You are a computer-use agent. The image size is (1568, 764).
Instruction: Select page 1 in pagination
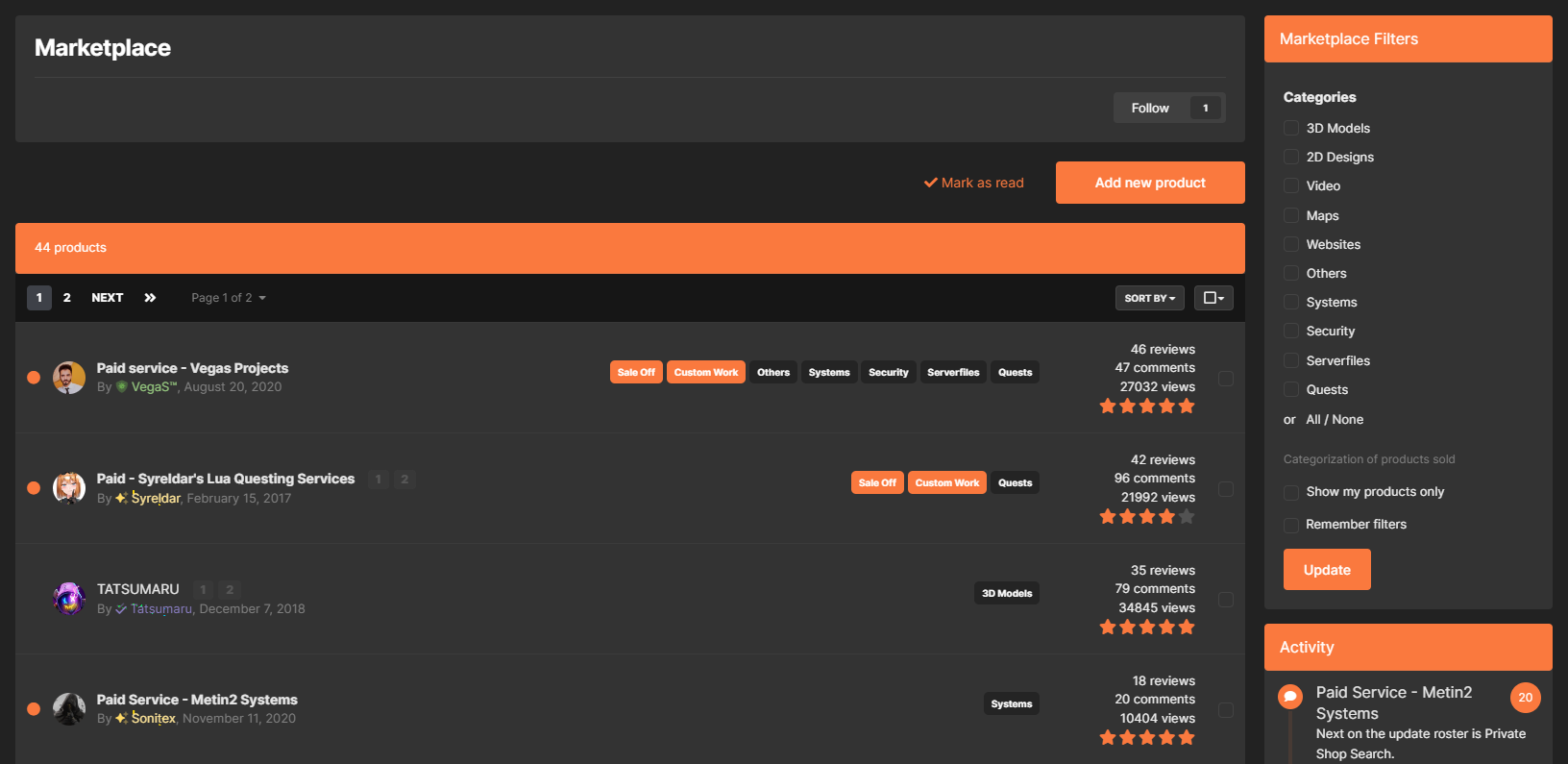pyautogui.click(x=39, y=298)
